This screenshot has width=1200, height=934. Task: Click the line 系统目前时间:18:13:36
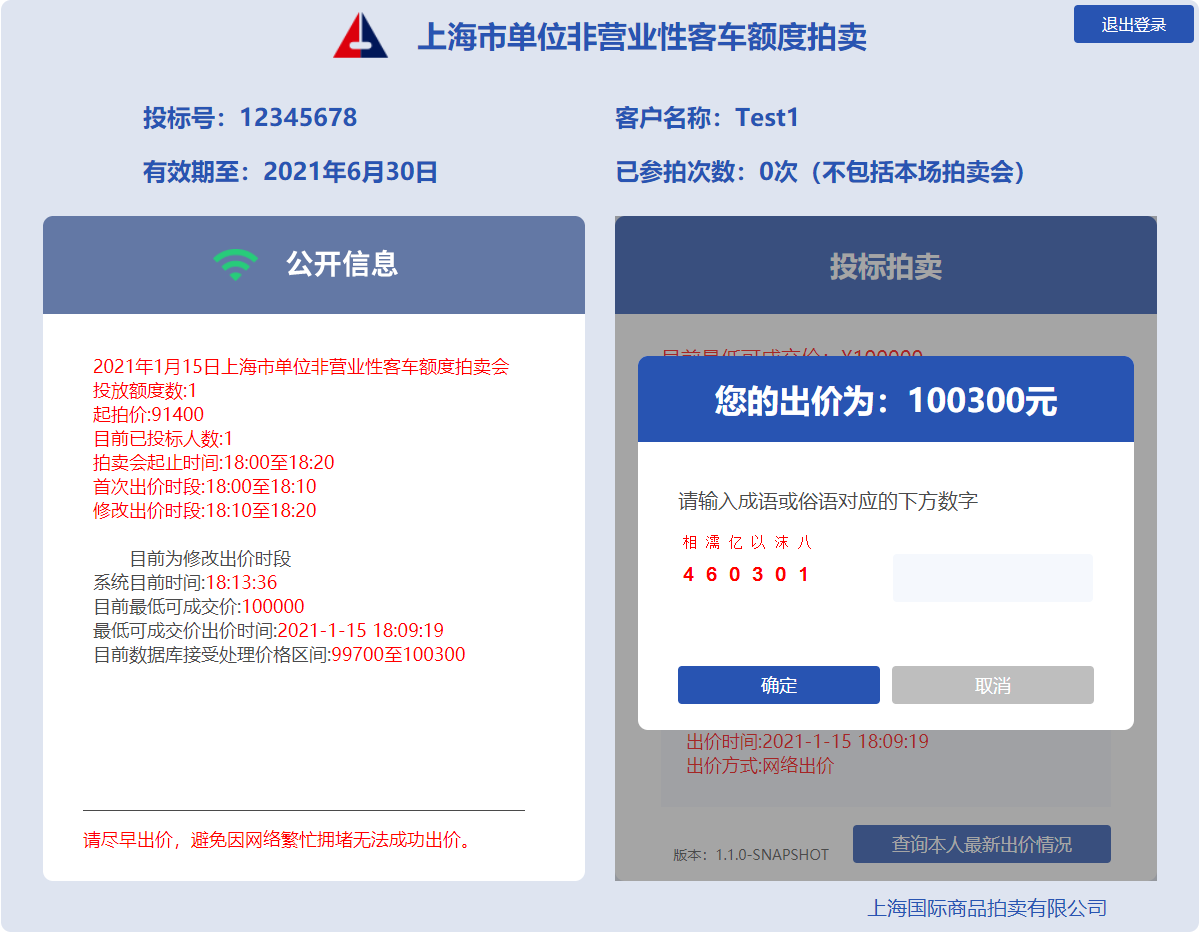(185, 583)
